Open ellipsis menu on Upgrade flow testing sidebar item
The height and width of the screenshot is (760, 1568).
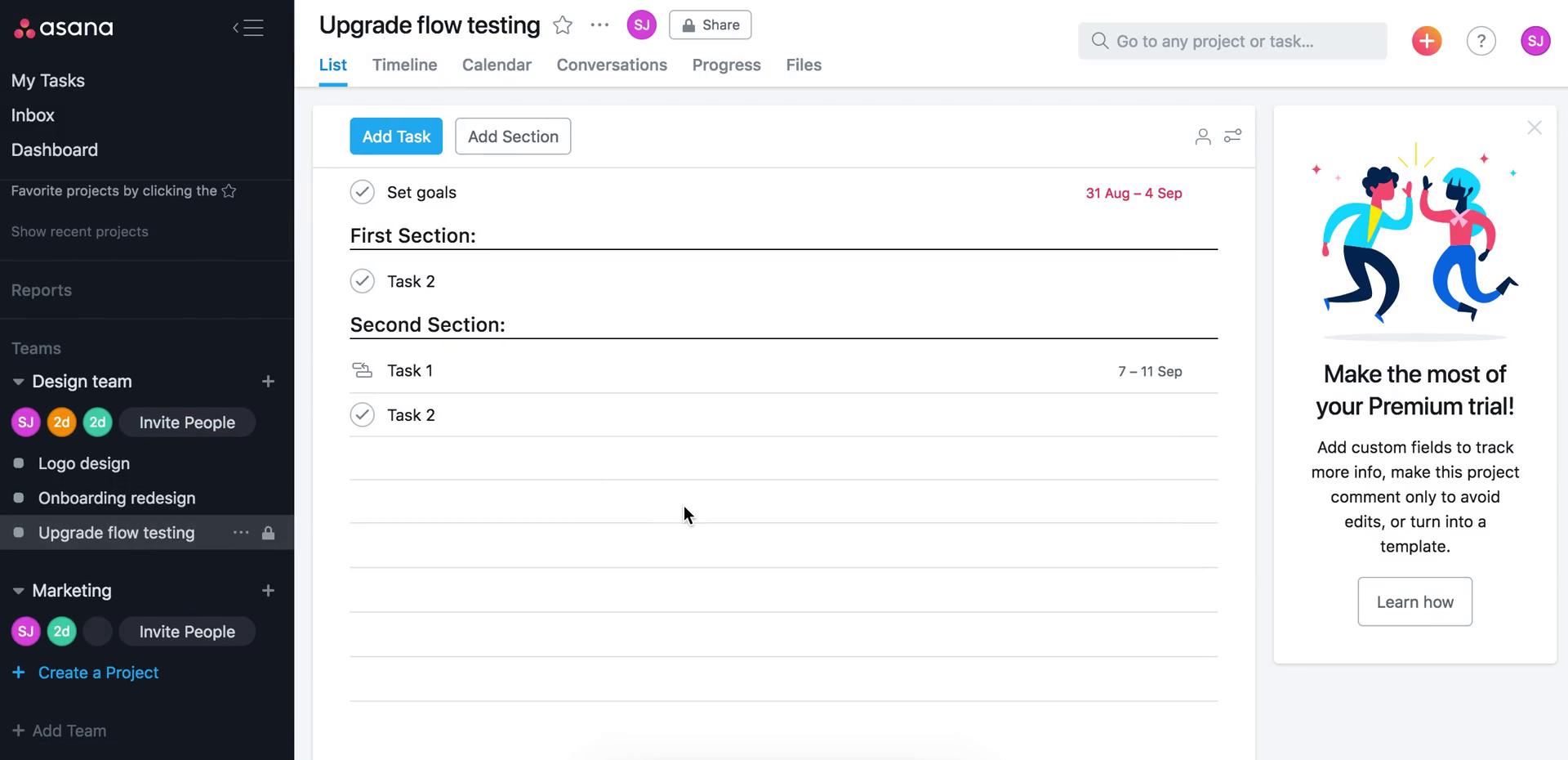tap(241, 533)
